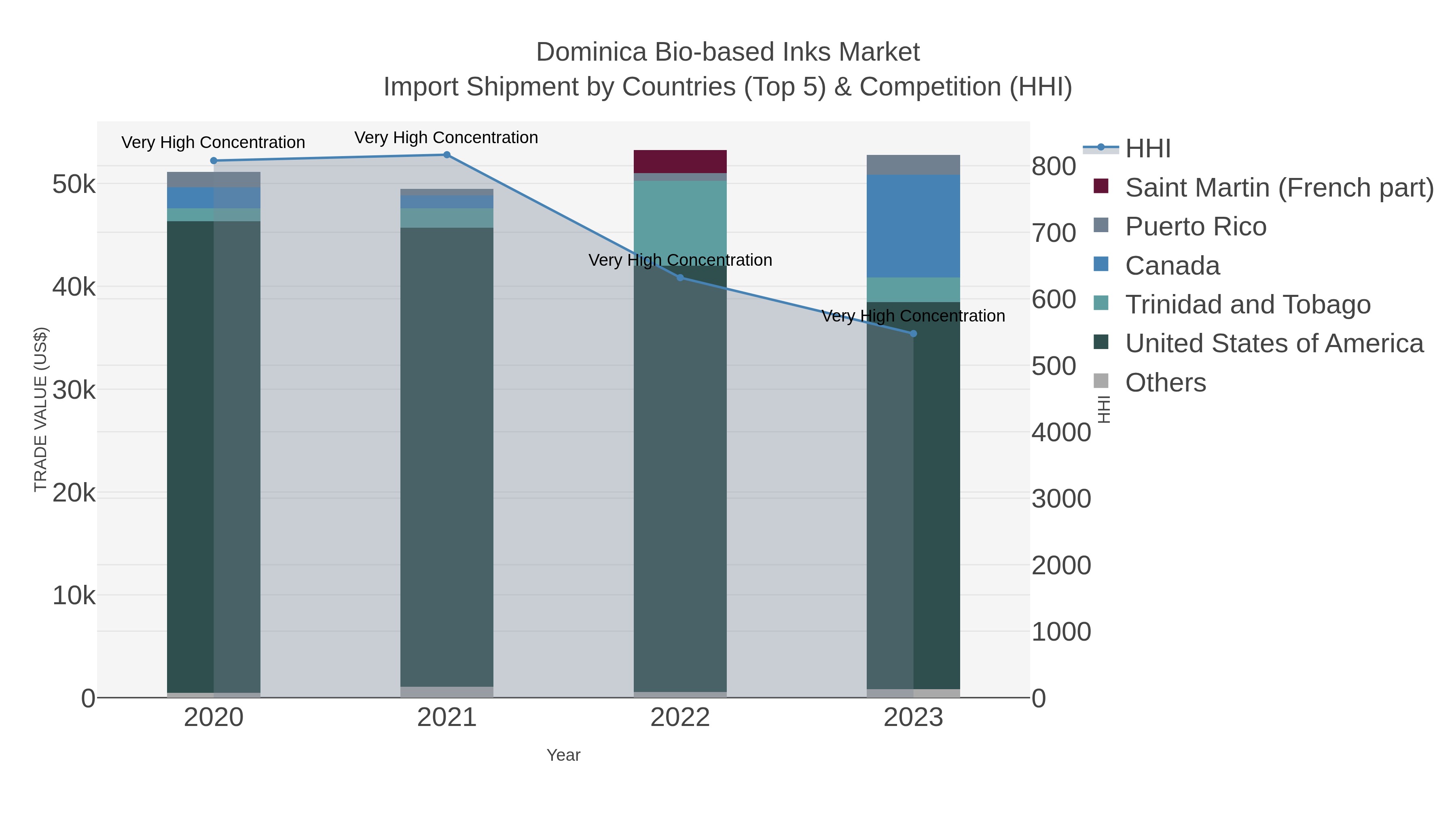This screenshot has height=819, width=1456.
Task: Click the Others gray legend swatch
Action: point(1101,381)
